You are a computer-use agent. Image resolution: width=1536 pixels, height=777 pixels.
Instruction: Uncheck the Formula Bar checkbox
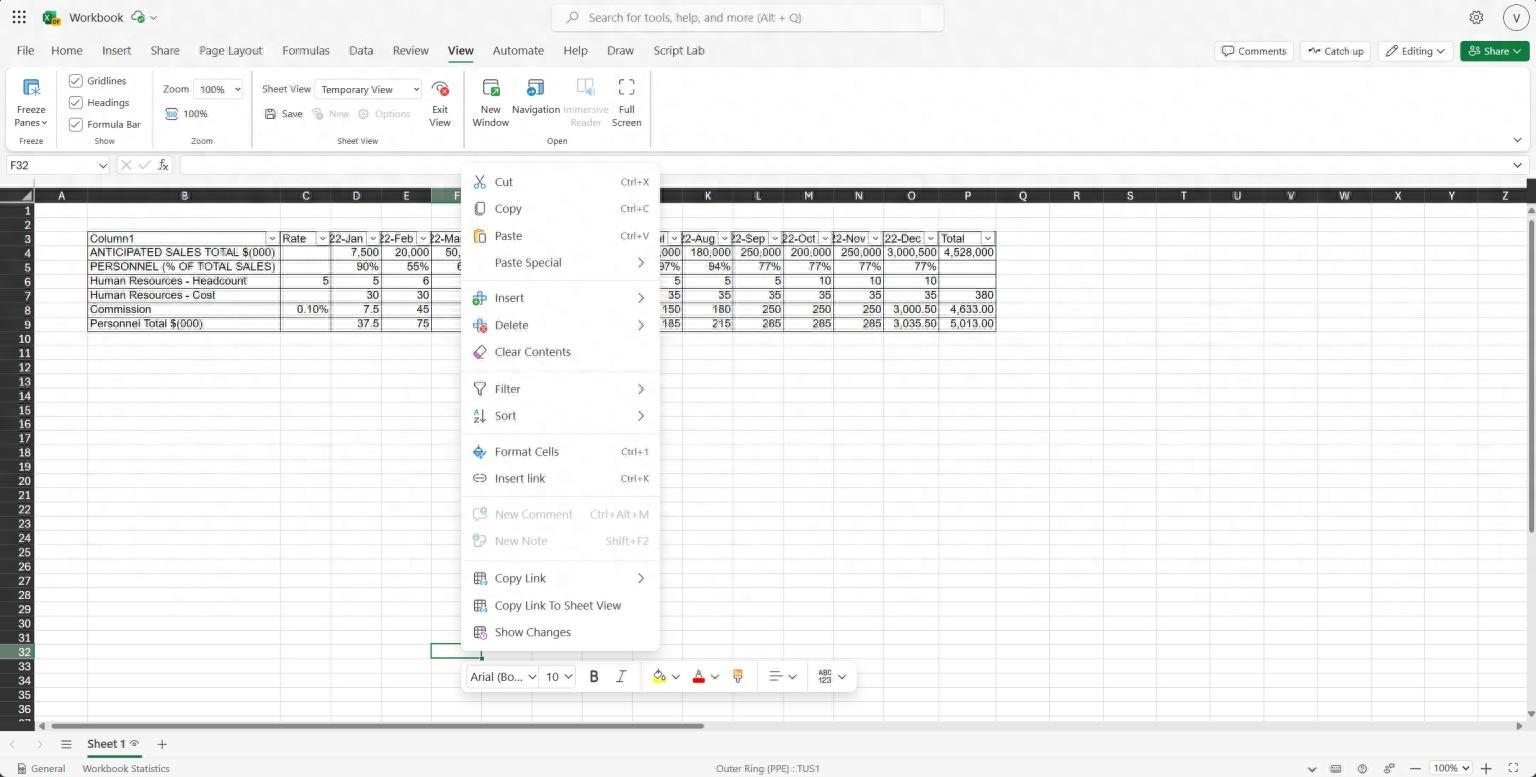[x=75, y=124]
